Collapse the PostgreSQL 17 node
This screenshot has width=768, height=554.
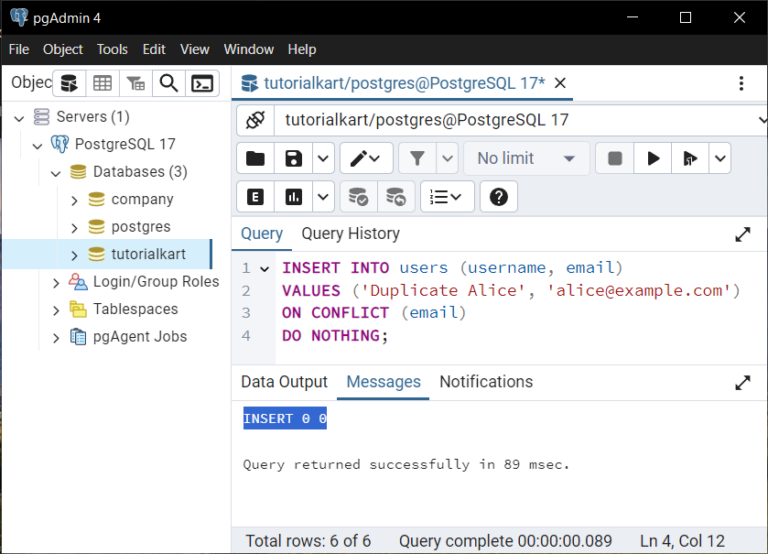(x=38, y=145)
